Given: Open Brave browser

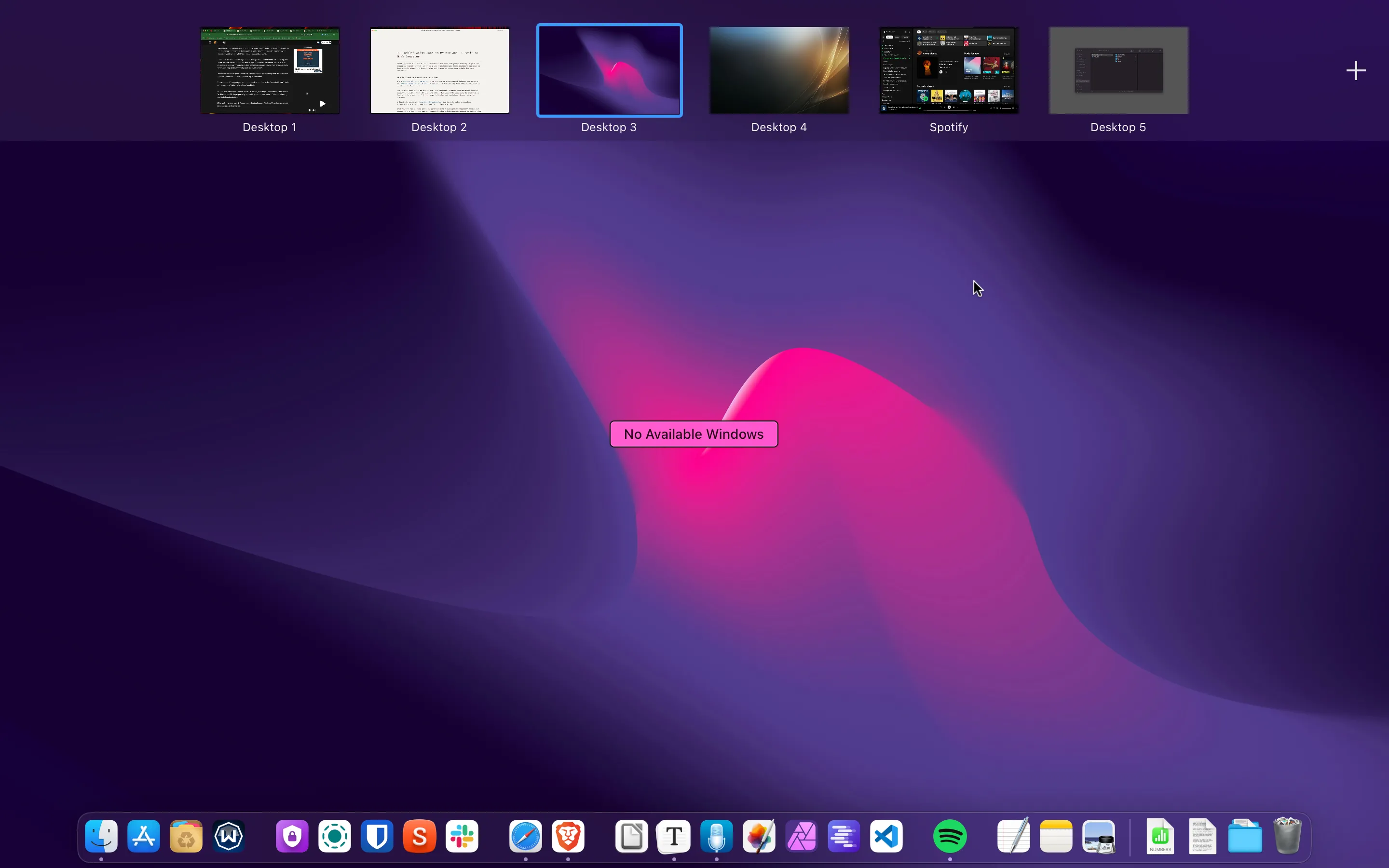Looking at the screenshot, I should coord(568,837).
